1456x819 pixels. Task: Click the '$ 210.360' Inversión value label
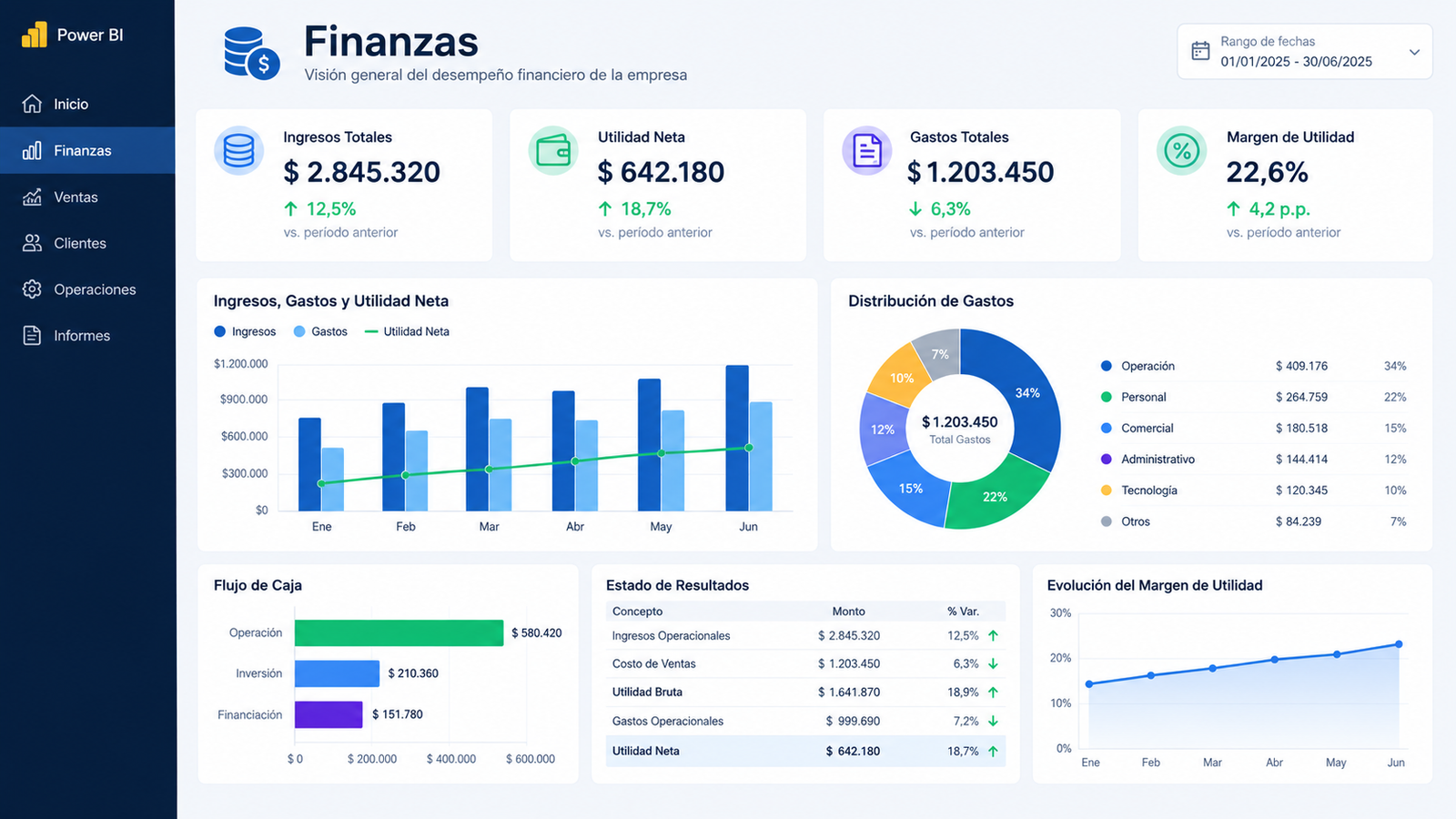[413, 673]
